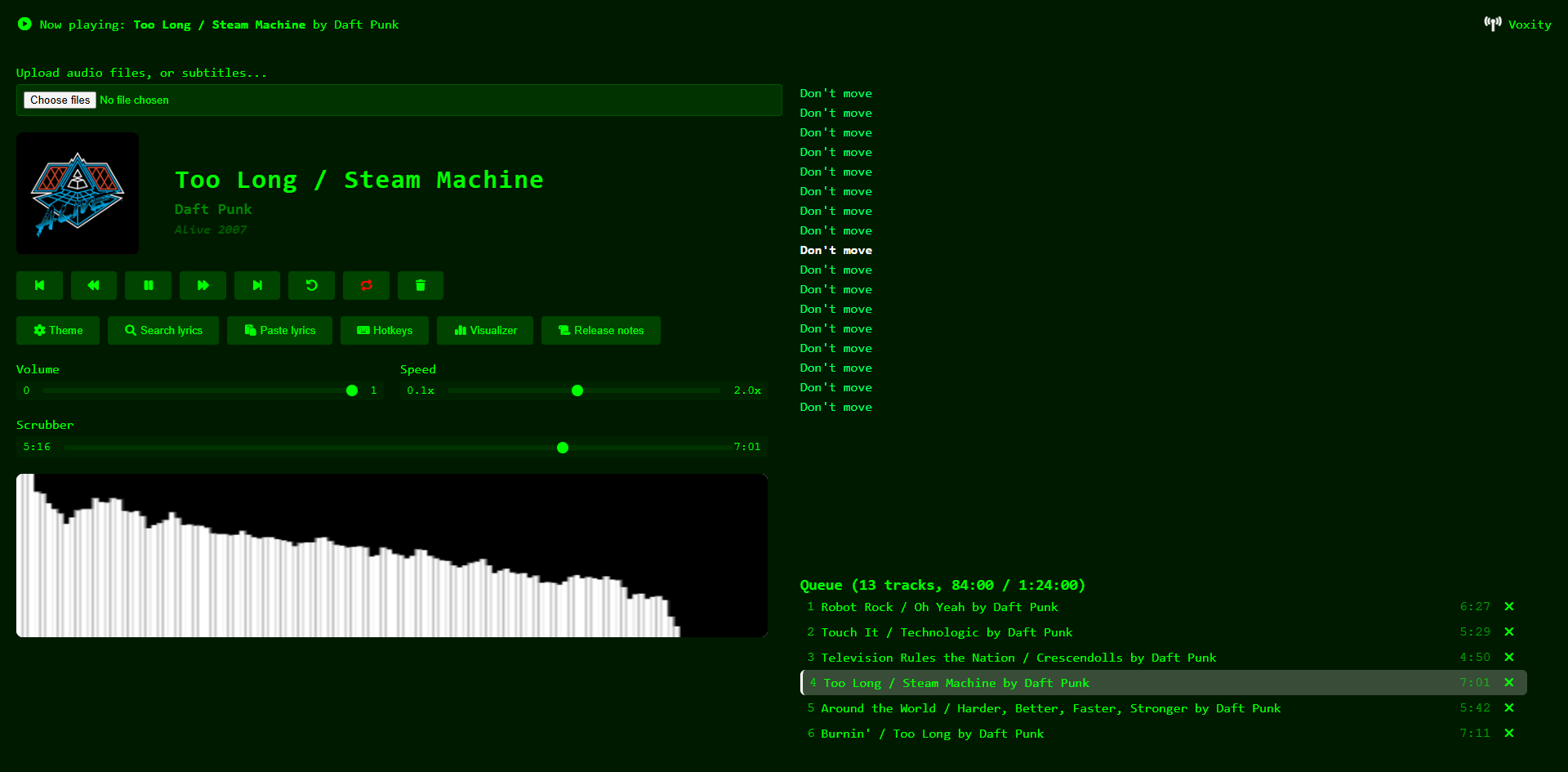Click the Alive 2007 album art
The height and width of the screenshot is (772, 1568).
(78, 194)
